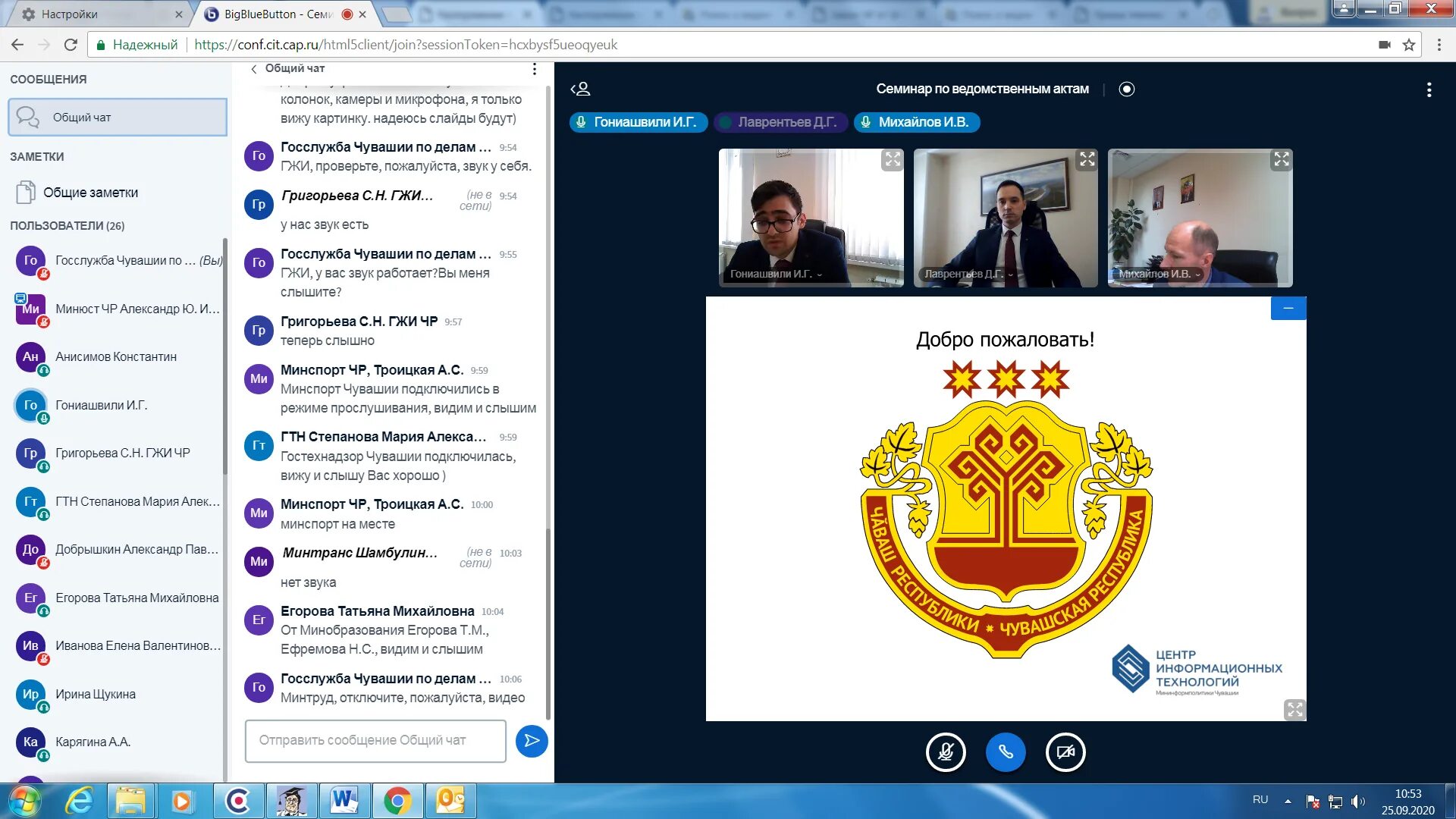Collapse the Общий чат panel with the back chevron
Screen dimensions: 1456x819
click(x=254, y=69)
